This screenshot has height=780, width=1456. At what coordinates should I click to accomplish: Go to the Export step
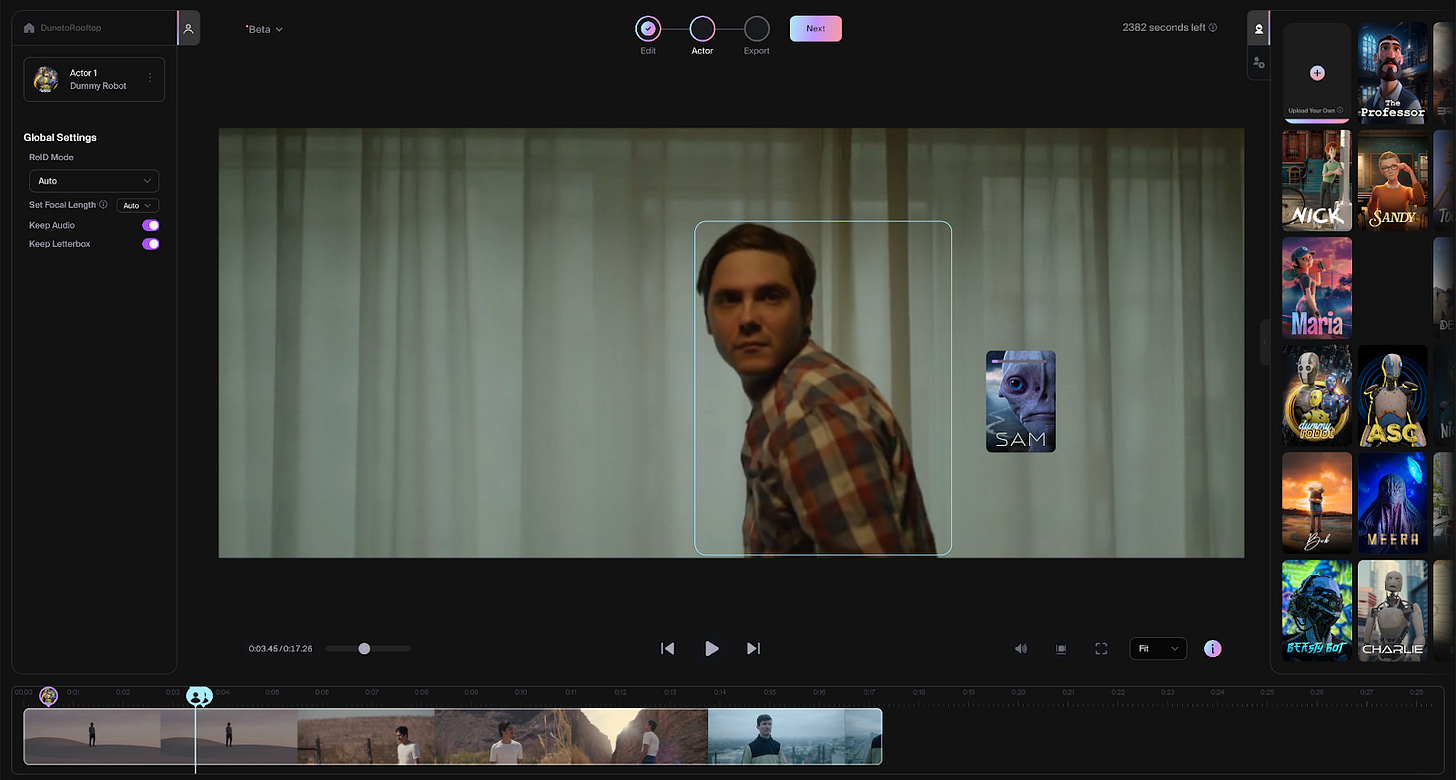[x=757, y=29]
